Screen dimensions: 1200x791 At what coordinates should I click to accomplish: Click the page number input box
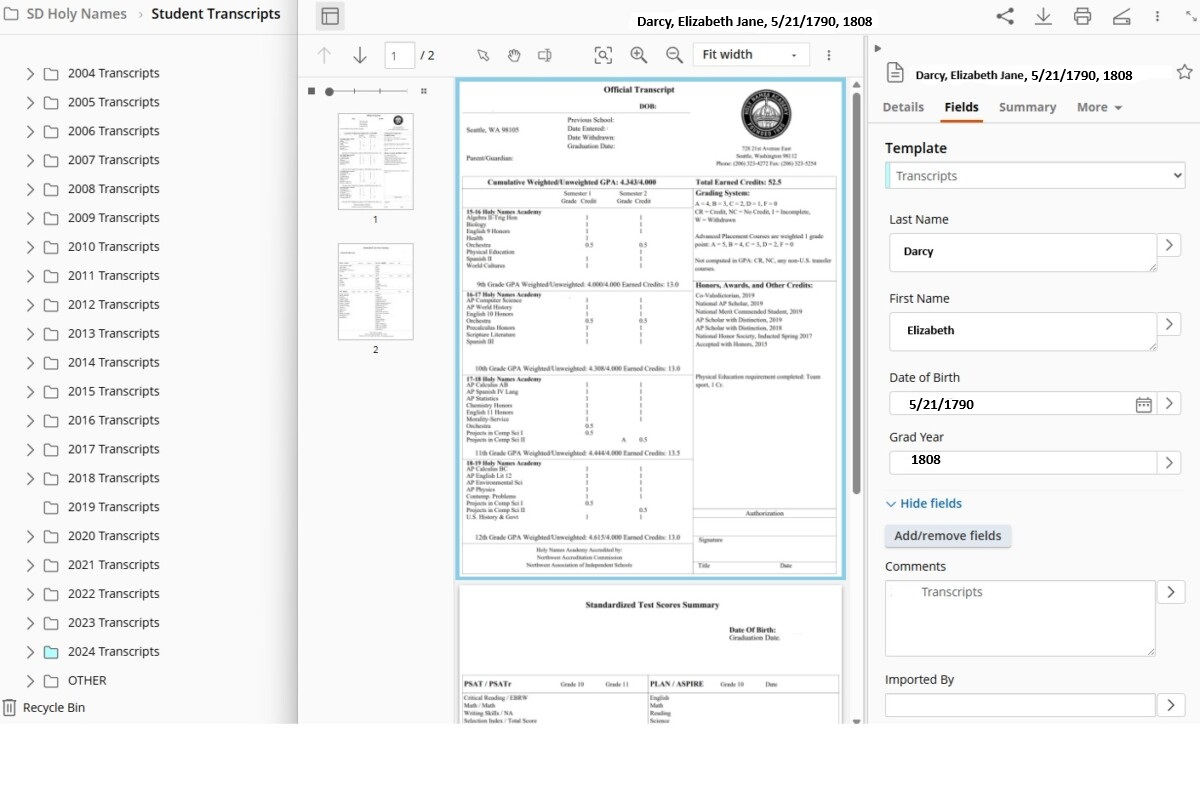(398, 56)
